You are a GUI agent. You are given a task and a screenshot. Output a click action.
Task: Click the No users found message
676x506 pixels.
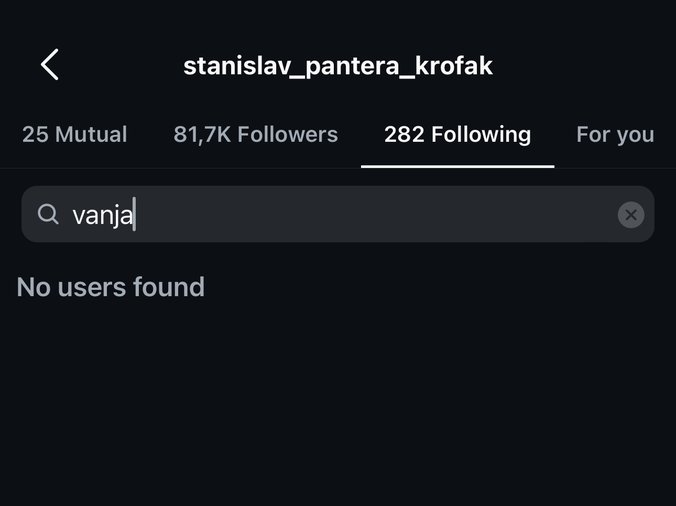pos(111,287)
